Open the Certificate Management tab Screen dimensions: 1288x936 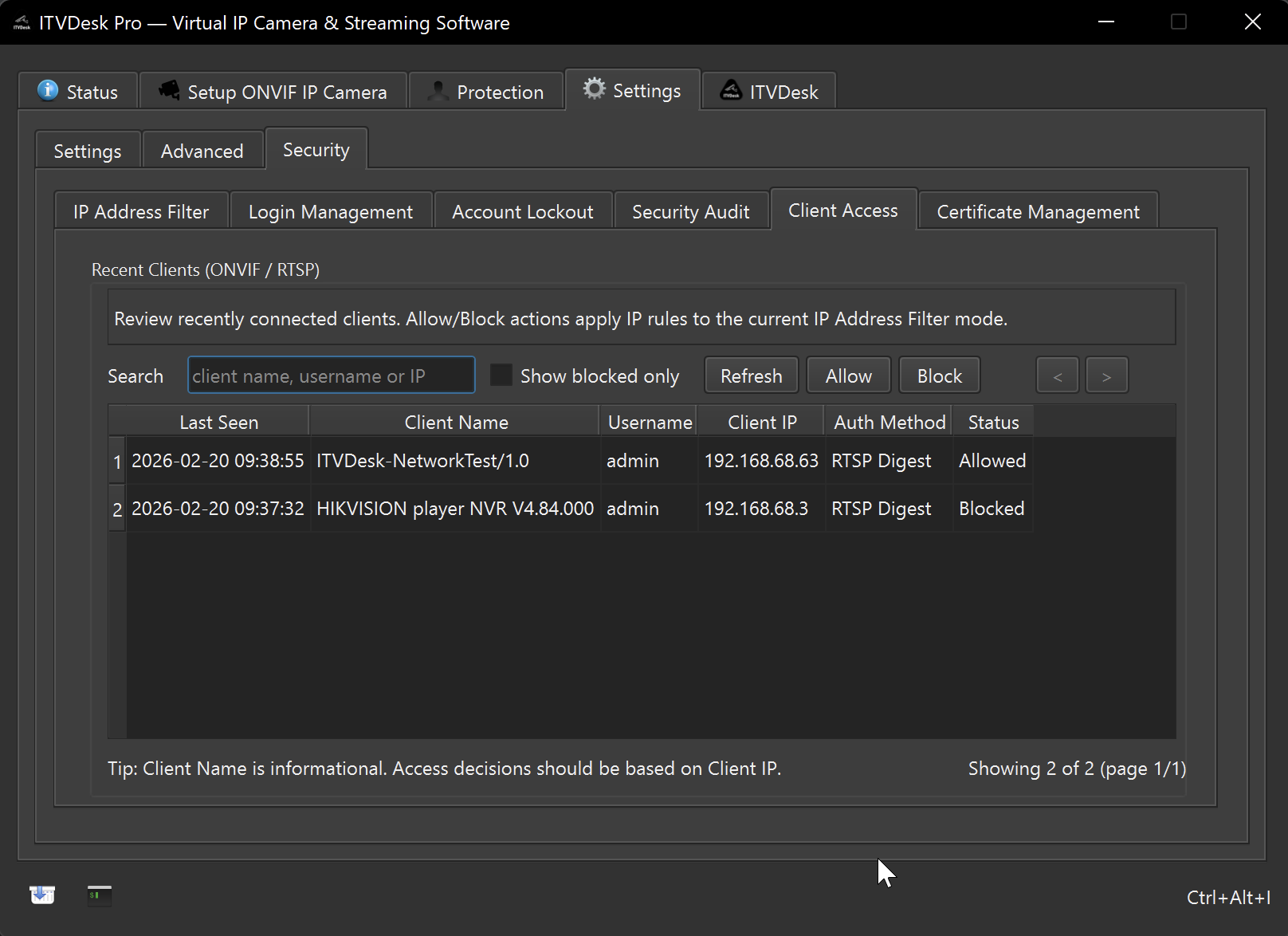(1037, 212)
